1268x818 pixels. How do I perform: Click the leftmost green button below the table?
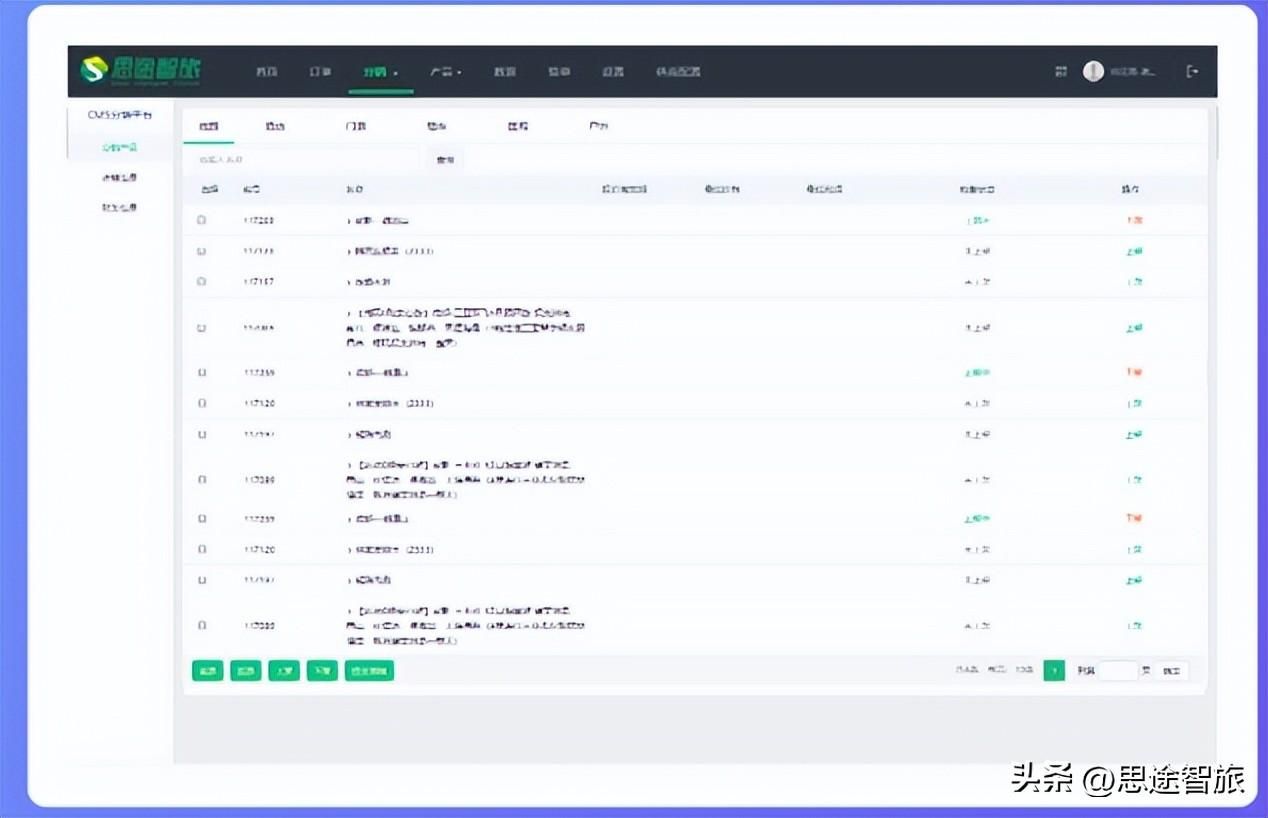(x=207, y=671)
